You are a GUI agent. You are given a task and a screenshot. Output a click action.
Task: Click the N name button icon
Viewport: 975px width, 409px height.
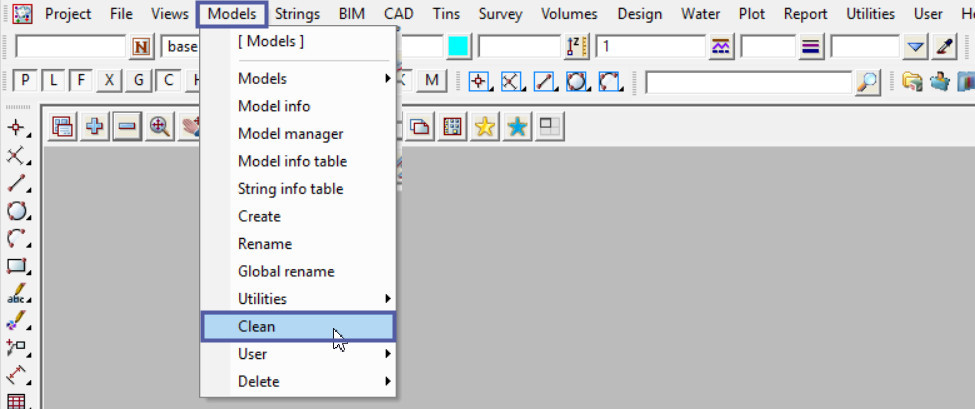[143, 47]
